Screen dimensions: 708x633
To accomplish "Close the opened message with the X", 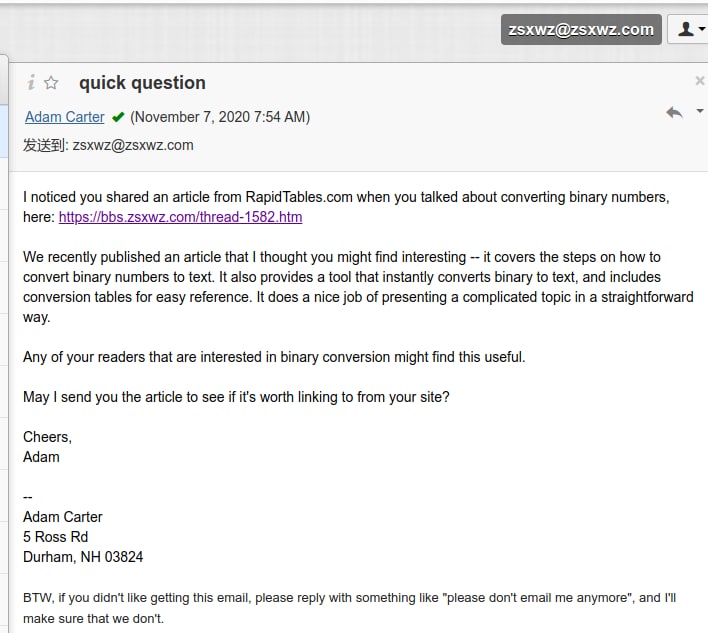I will click(699, 81).
